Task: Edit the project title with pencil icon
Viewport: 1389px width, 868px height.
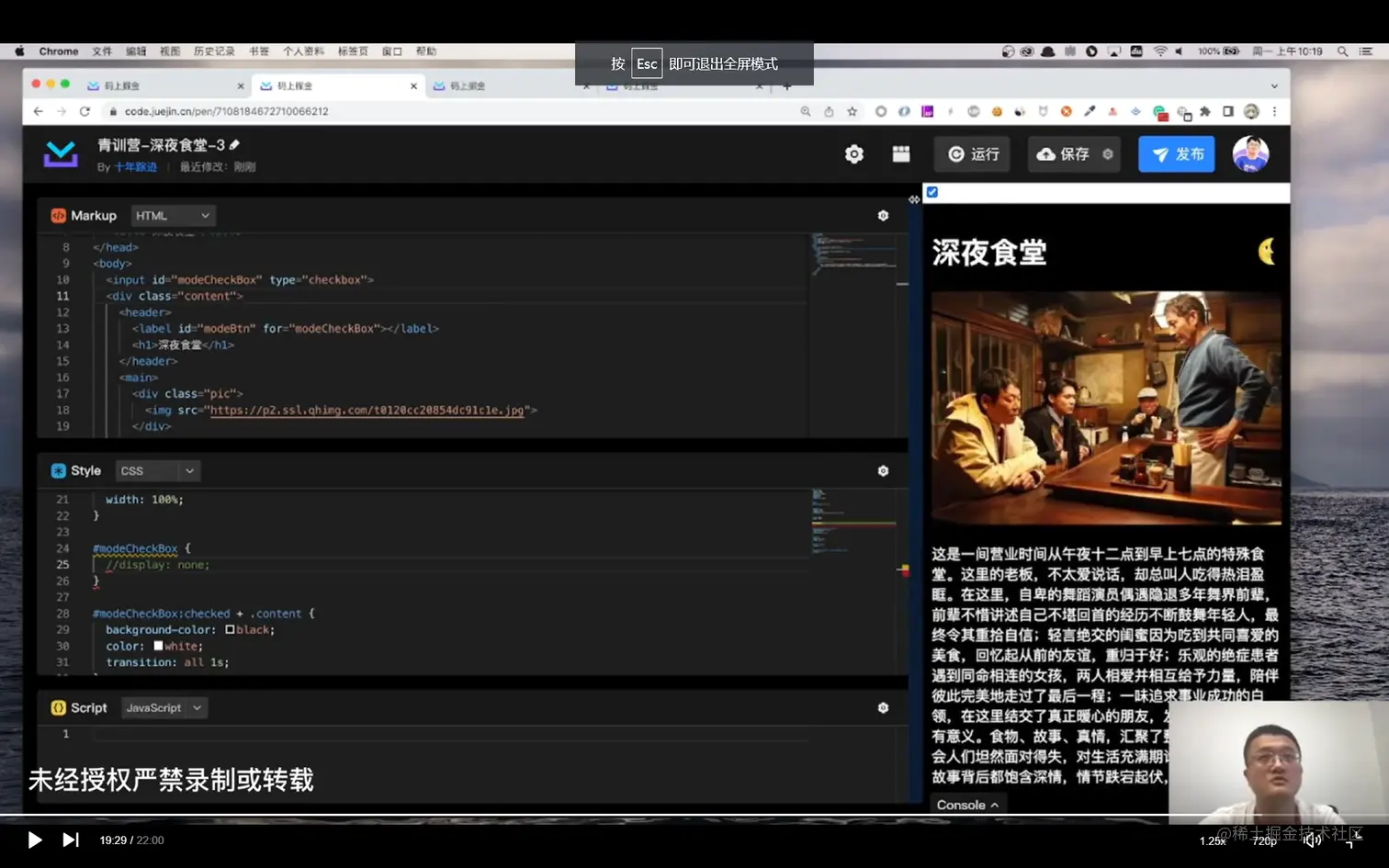Action: (234, 145)
